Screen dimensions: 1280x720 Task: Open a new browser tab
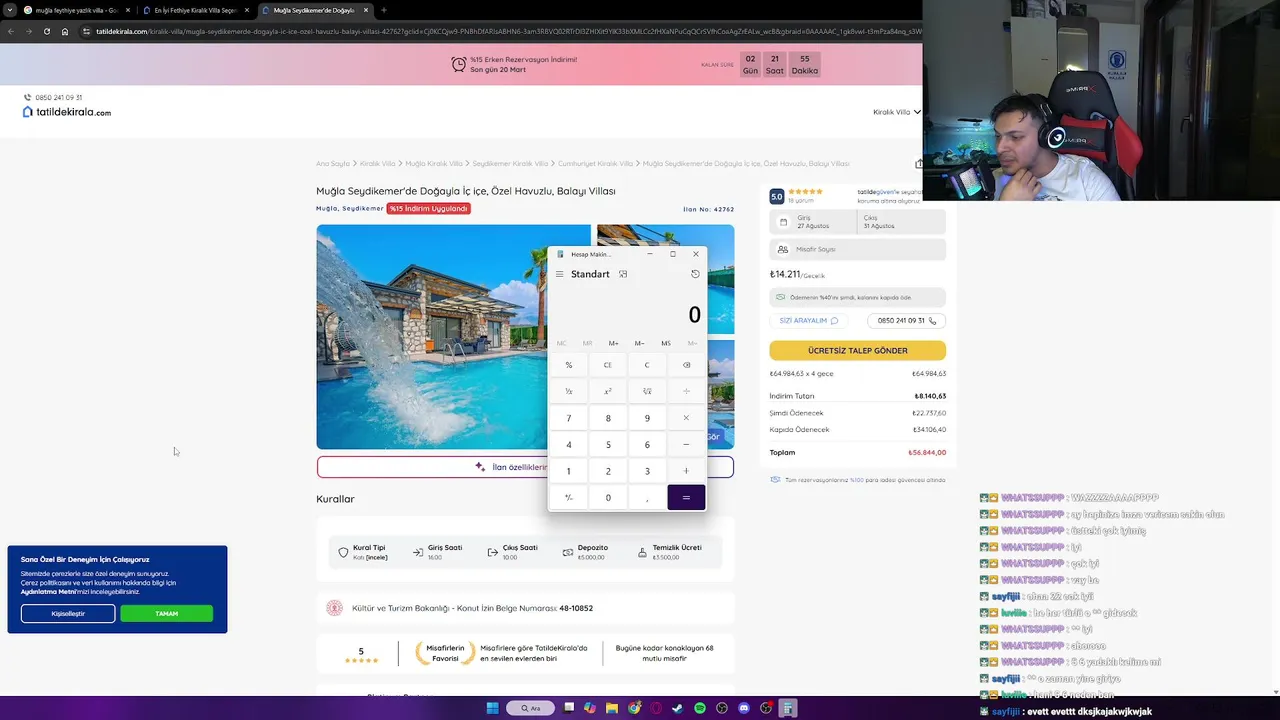(x=384, y=10)
